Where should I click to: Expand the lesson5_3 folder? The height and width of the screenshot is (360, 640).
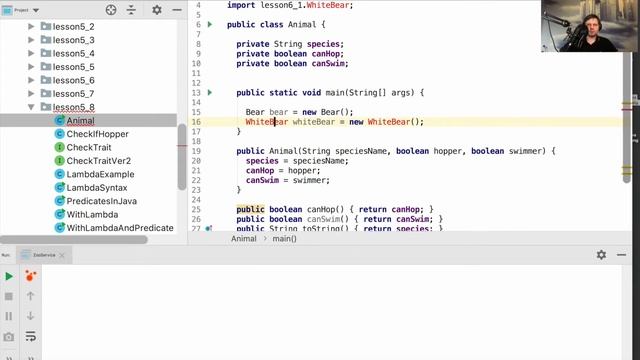tap(31, 40)
